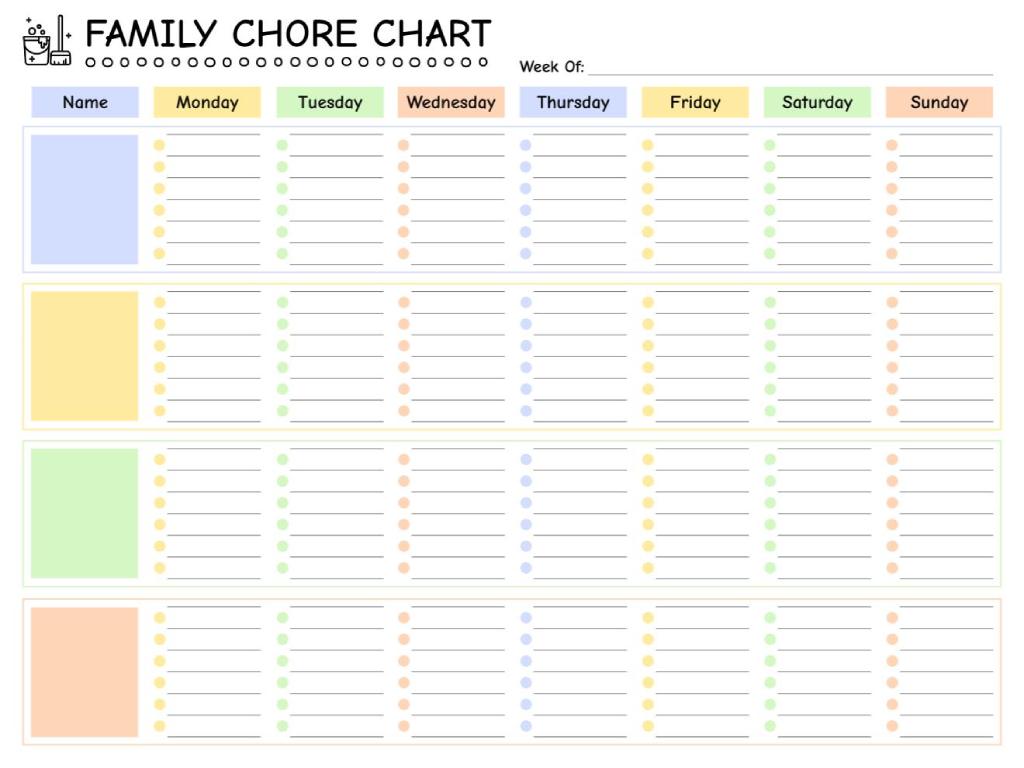Select the yellow name box
Image resolution: width=1024 pixels, height=768 pixels.
click(x=85, y=356)
